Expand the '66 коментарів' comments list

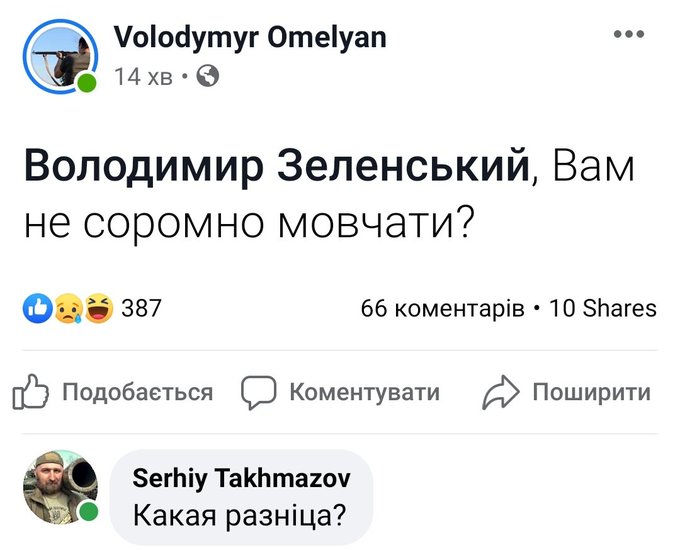pos(442,309)
